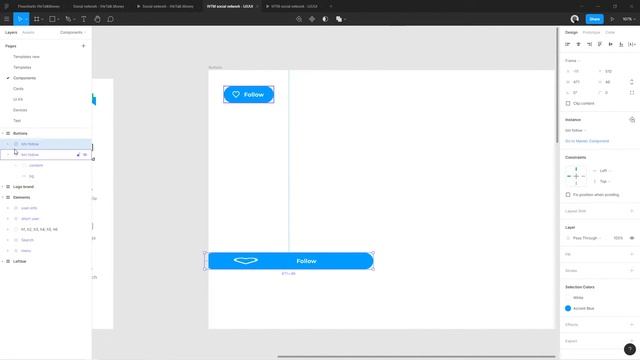Open the boolean operations dropdown arrow
This screenshot has width=640, height=360.
click(344, 19)
